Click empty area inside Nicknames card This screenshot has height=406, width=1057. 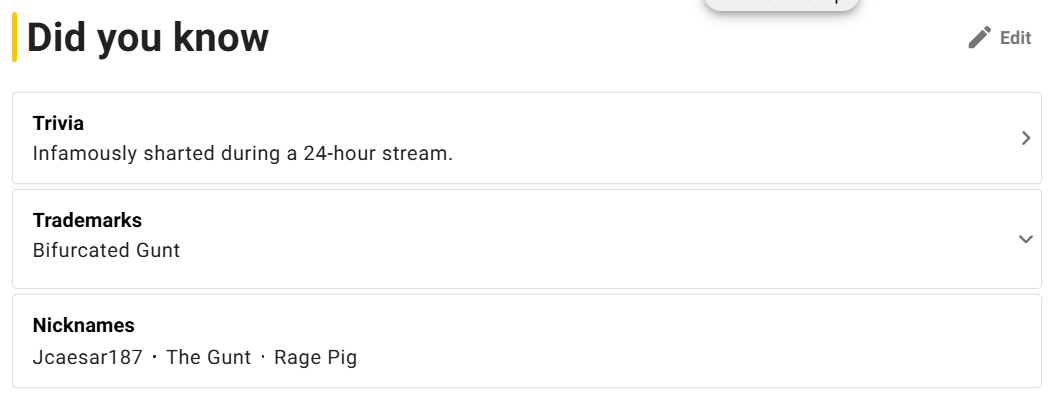point(674,341)
